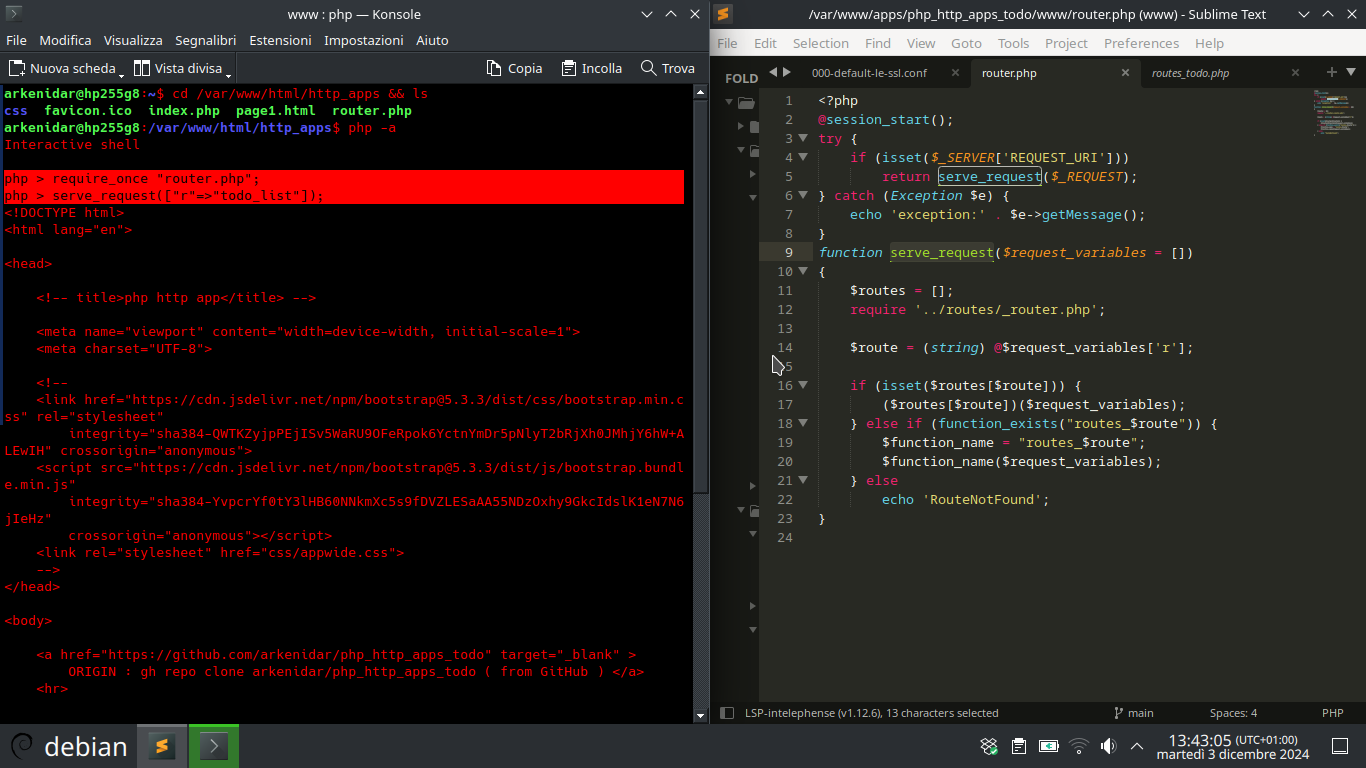Click LSP-intelephense status text
Viewport: 1366px width, 768px height.
pos(872,713)
